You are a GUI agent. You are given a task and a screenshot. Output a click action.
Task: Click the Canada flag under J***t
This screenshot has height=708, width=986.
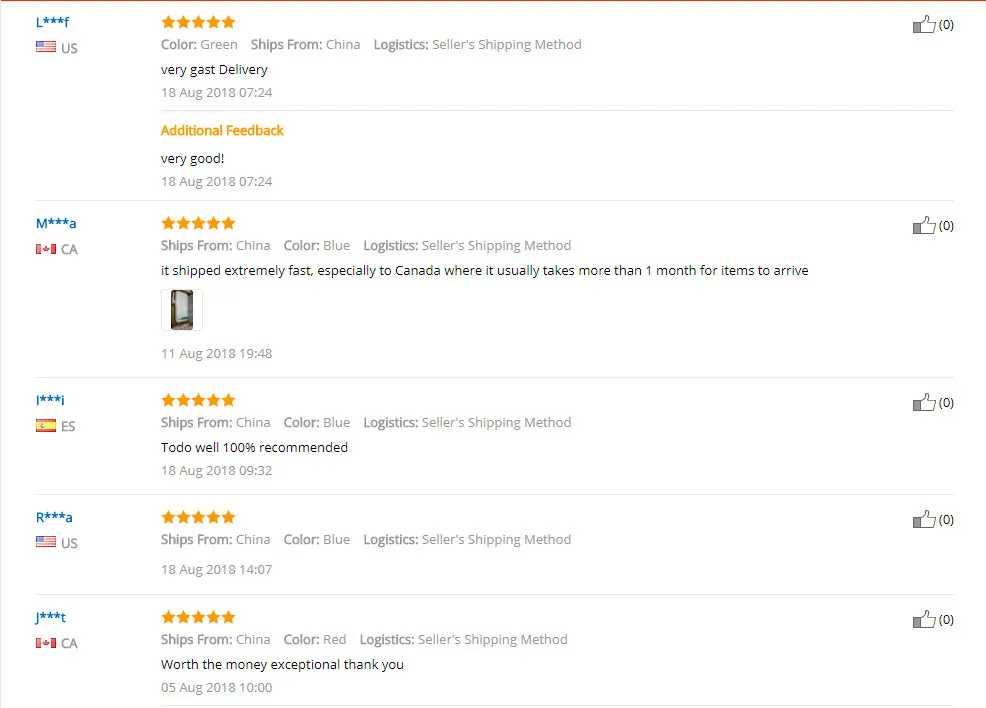click(x=46, y=643)
